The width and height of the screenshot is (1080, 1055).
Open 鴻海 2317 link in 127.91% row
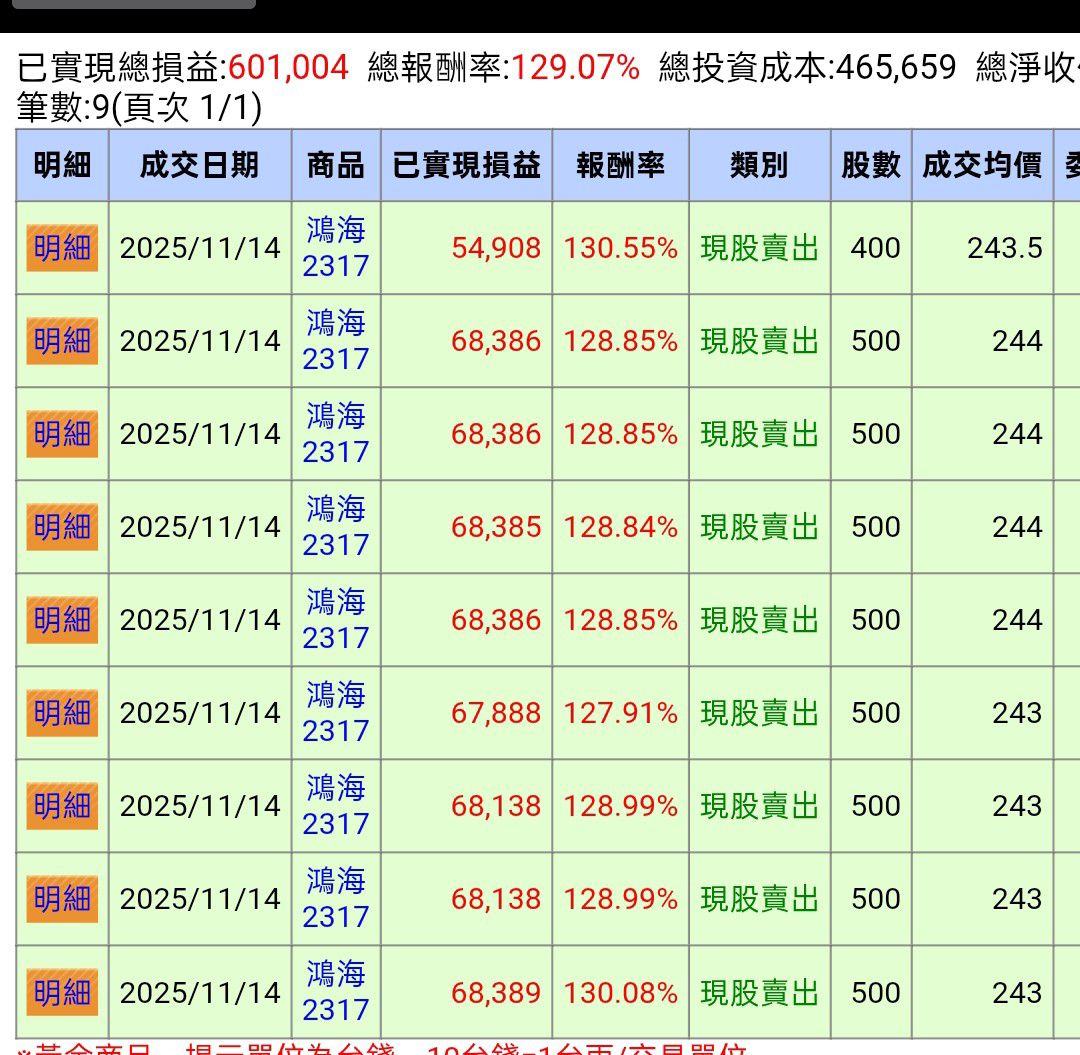click(x=336, y=713)
